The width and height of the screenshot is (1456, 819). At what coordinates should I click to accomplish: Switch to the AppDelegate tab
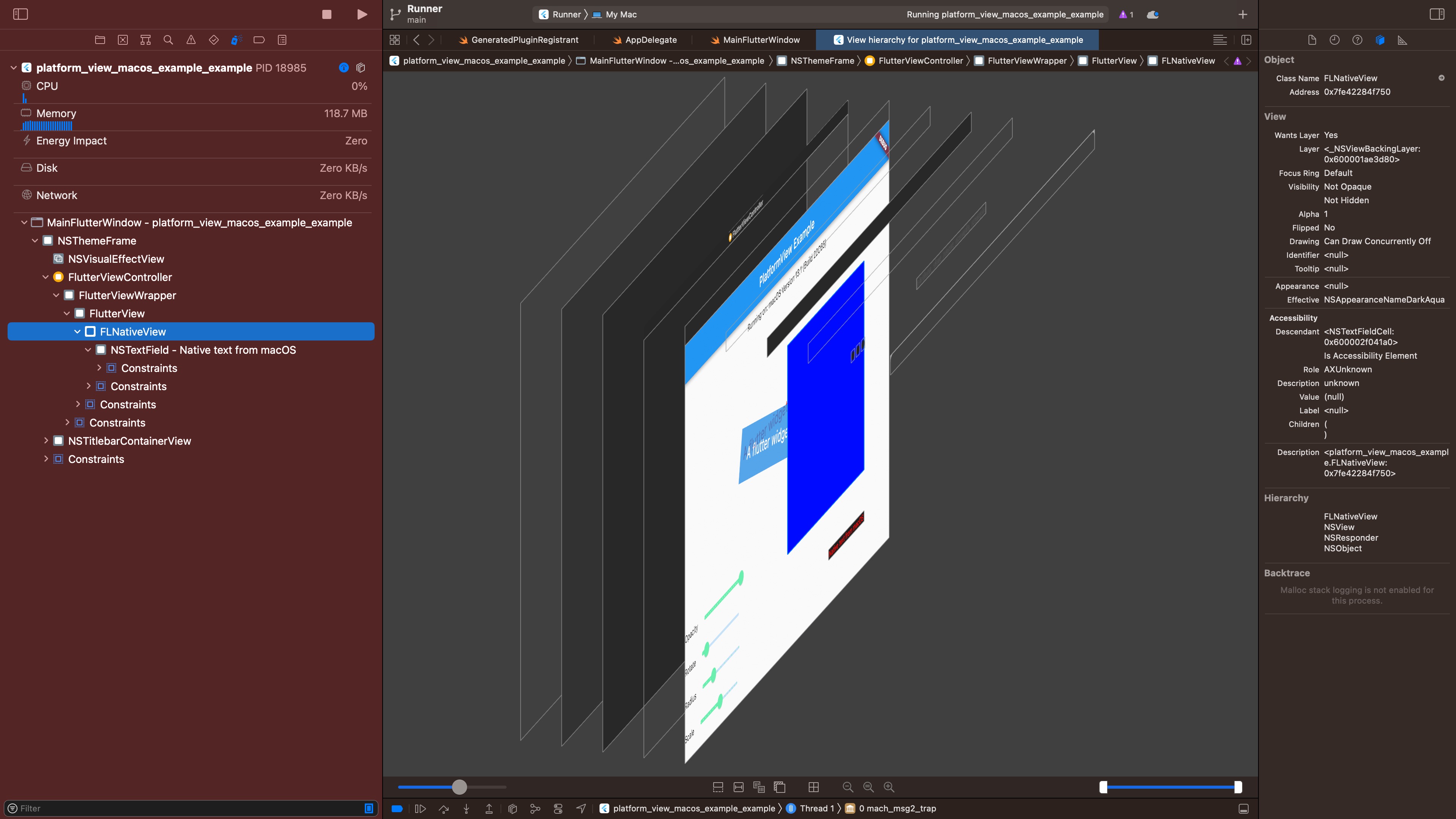(x=651, y=39)
